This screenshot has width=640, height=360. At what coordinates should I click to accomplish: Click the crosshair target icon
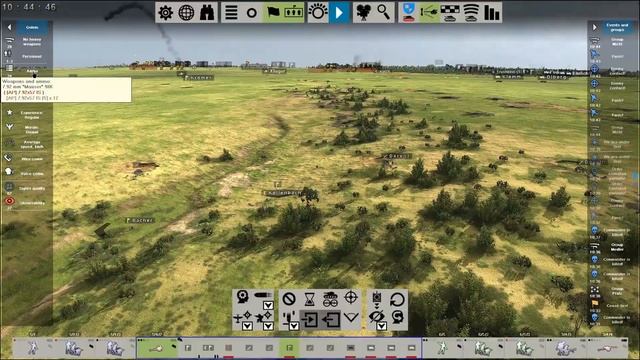[x=351, y=298]
